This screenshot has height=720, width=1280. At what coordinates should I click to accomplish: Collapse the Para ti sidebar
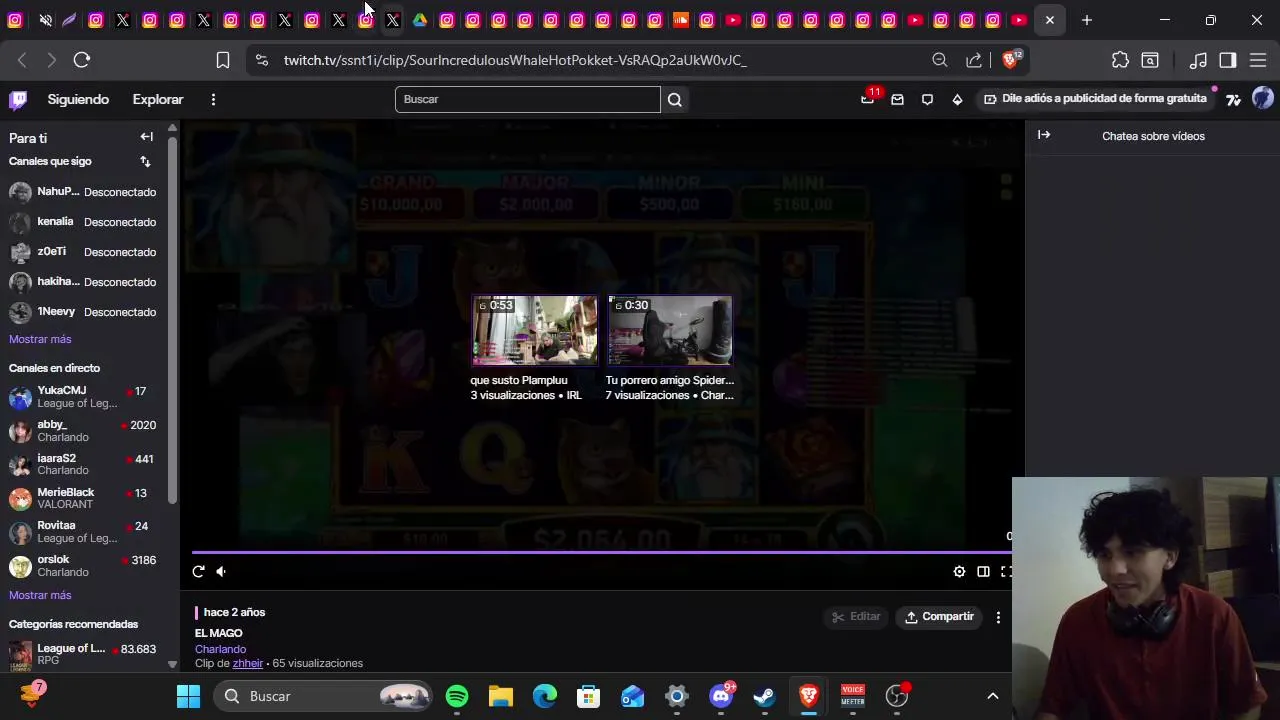147,137
